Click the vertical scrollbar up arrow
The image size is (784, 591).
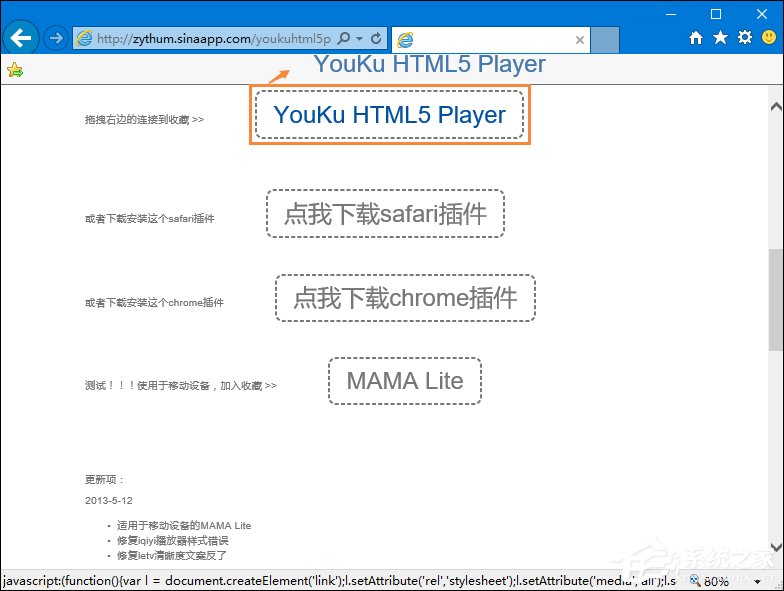tap(776, 106)
